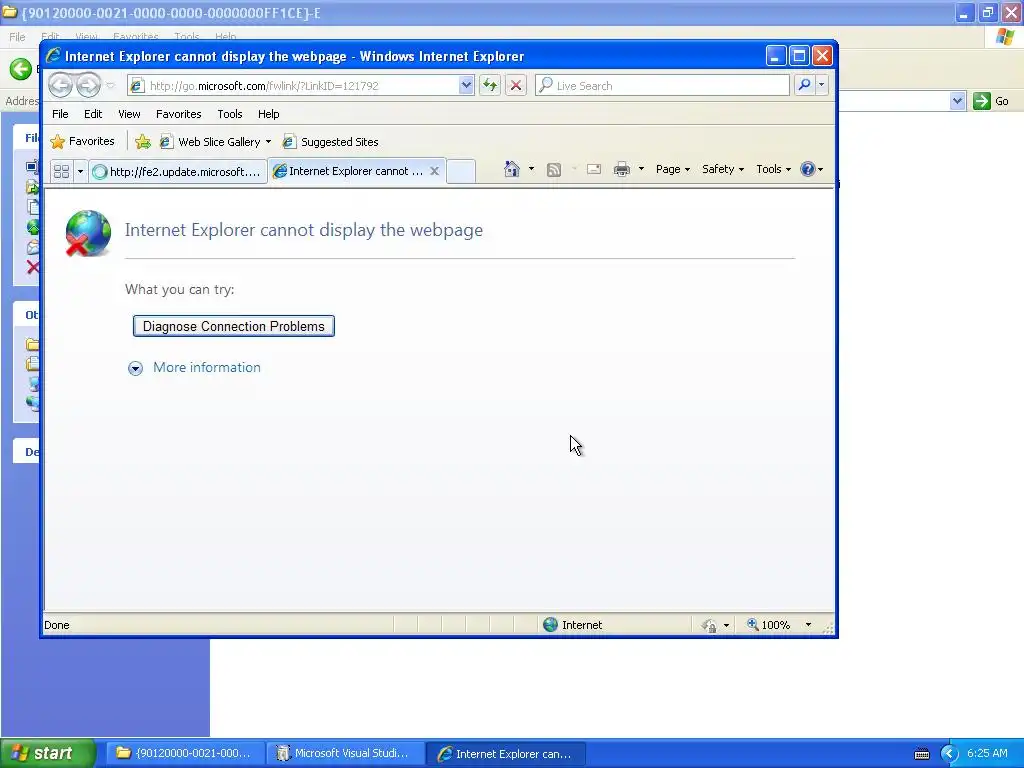Close the Internet Explorer cannot tab
The image size is (1024, 768).
(x=434, y=171)
